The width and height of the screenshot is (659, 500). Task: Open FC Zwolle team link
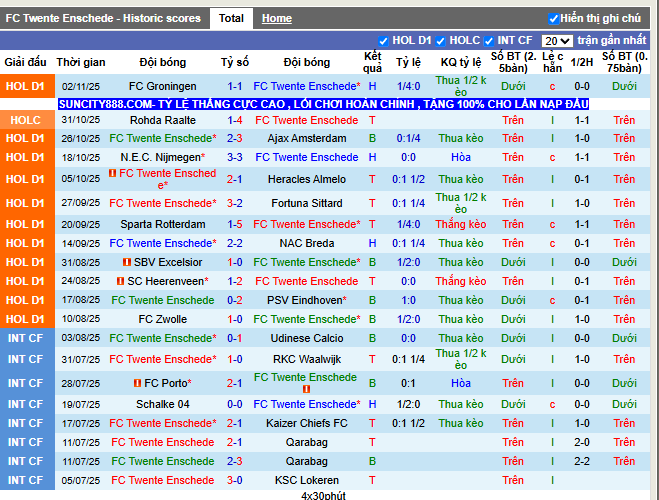tap(163, 319)
